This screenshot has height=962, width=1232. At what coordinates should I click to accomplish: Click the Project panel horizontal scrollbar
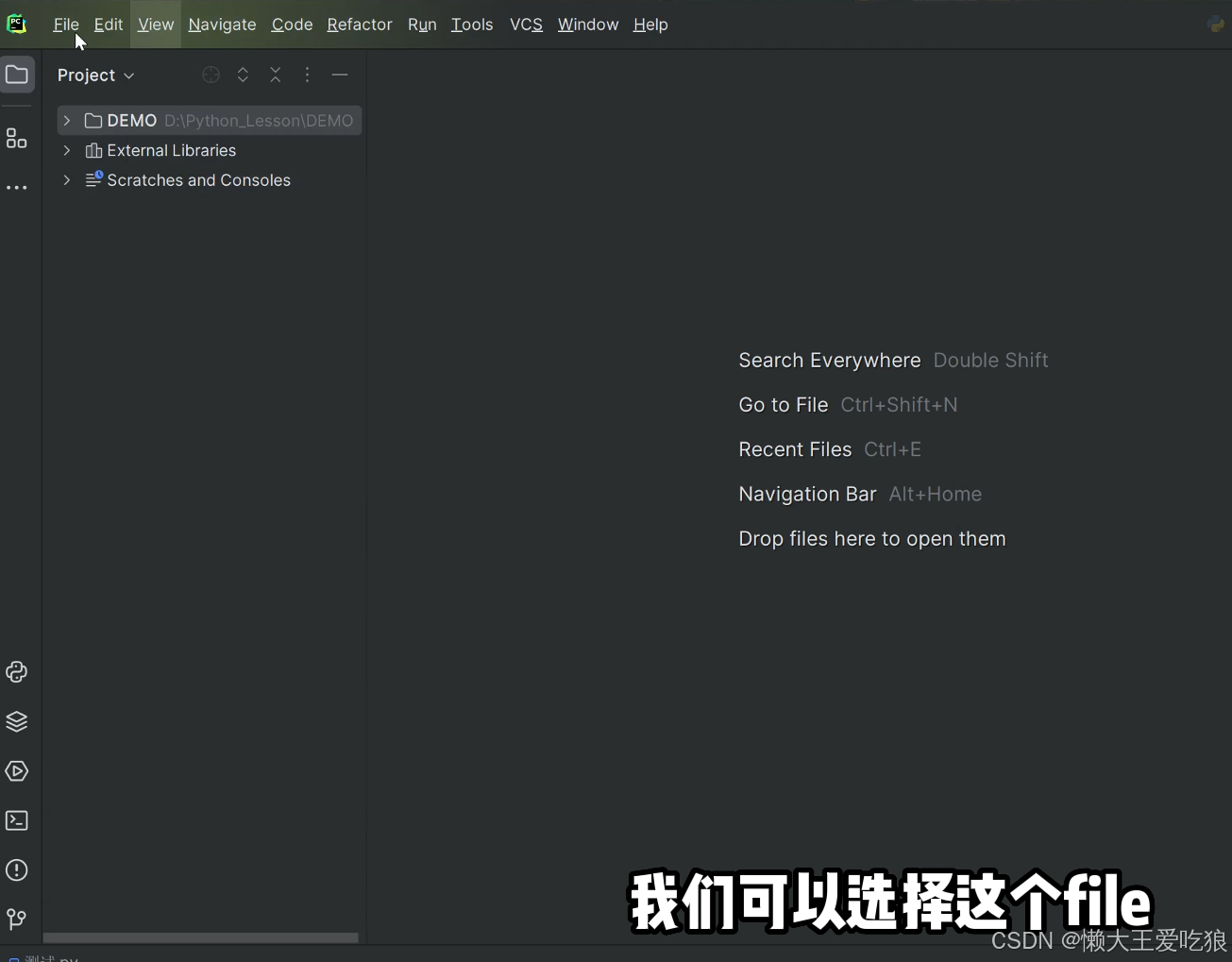201,937
